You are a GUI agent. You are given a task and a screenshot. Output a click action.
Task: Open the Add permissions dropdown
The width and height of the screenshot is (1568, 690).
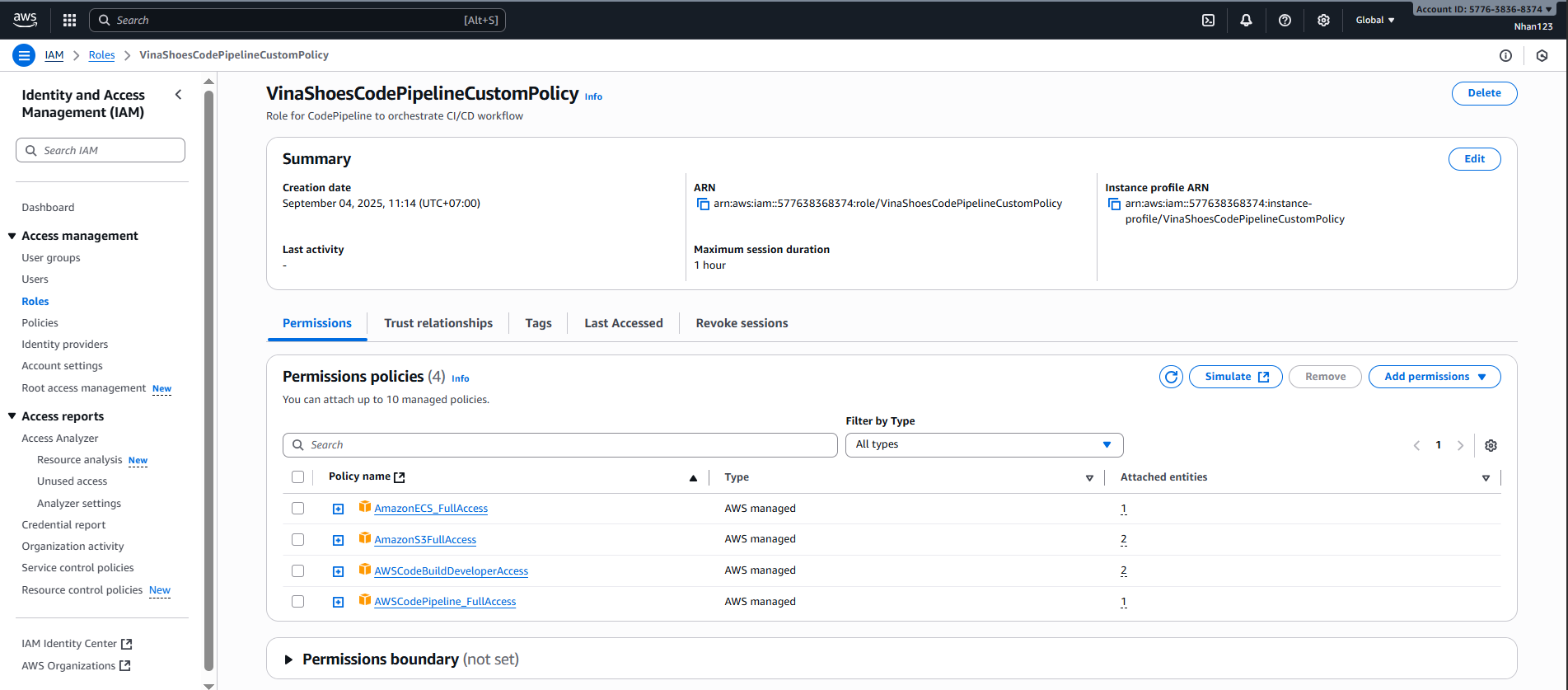coord(1434,377)
